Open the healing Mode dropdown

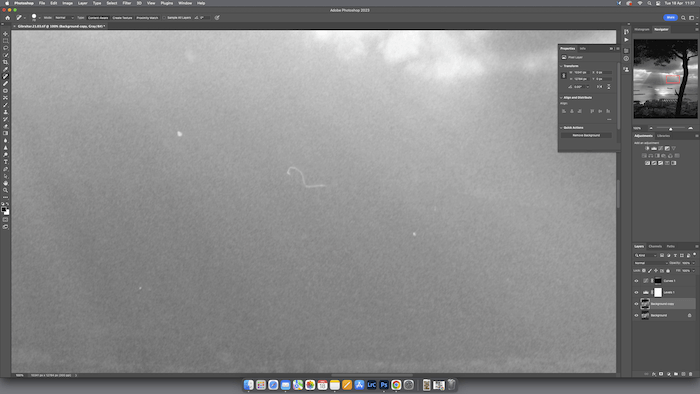pyautogui.click(x=64, y=18)
